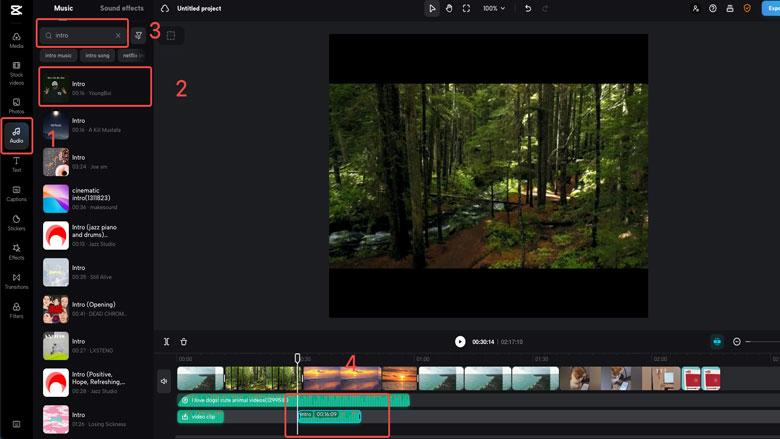Image resolution: width=780 pixels, height=439 pixels.
Task: Open the invite collaborators icon
Action: pos(695,8)
